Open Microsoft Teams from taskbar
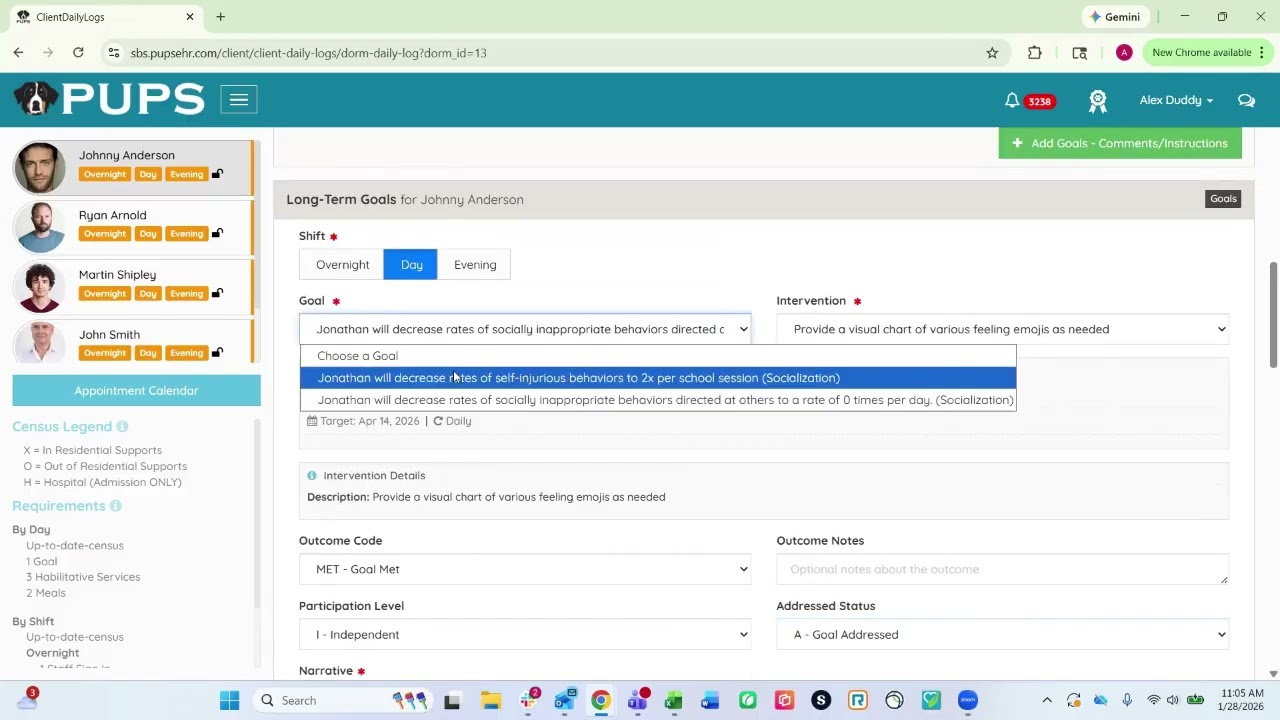The width and height of the screenshot is (1280, 720). tap(637, 700)
